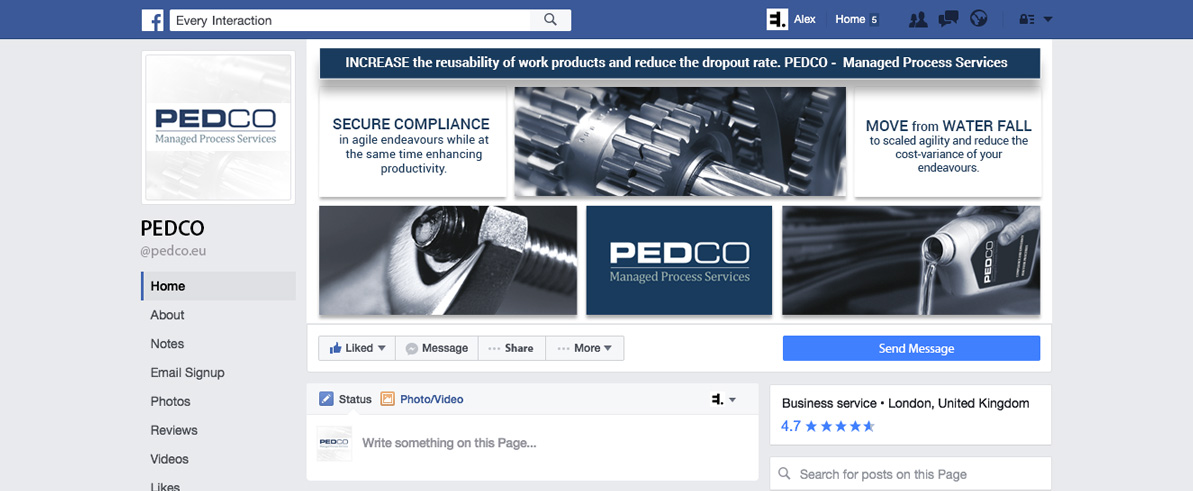Viewport: 1193px width, 491px height.
Task: Expand the More dropdown button
Action: (x=585, y=348)
